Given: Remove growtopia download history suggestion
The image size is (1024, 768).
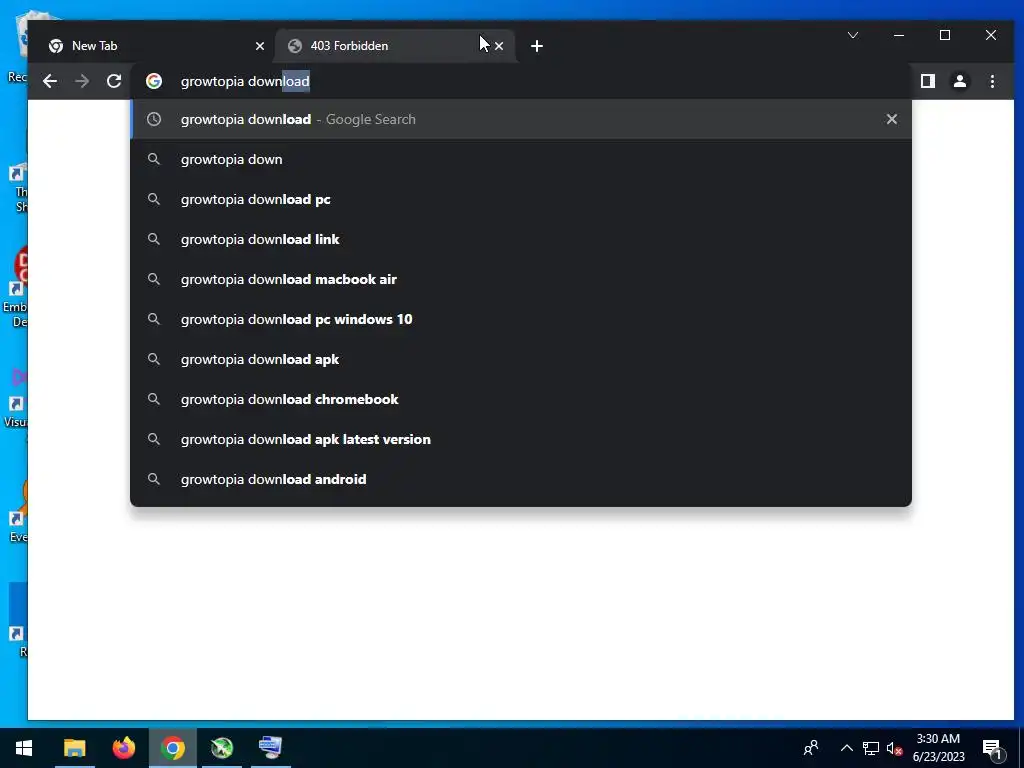Looking at the screenshot, I should (x=891, y=119).
